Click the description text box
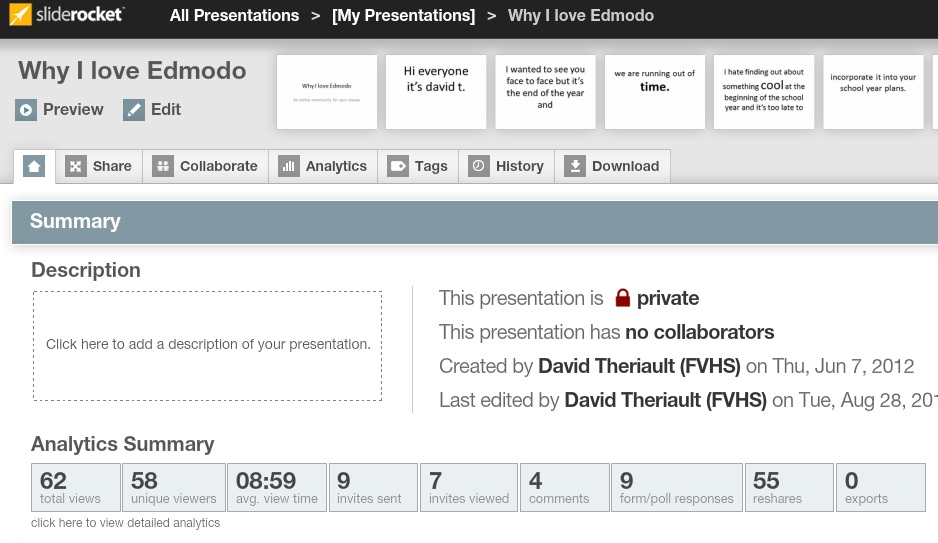This screenshot has height=543, width=938. (207, 345)
